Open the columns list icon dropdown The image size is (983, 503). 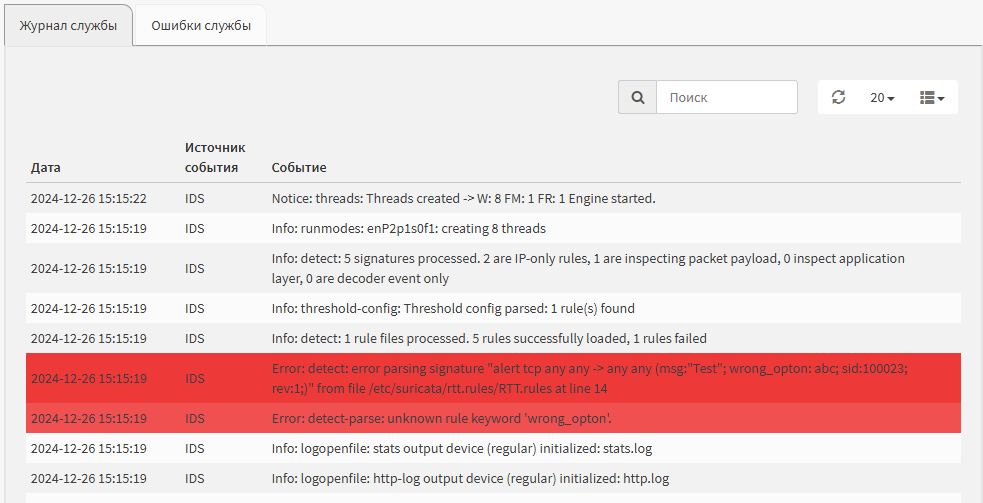pyautogui.click(x=932, y=97)
